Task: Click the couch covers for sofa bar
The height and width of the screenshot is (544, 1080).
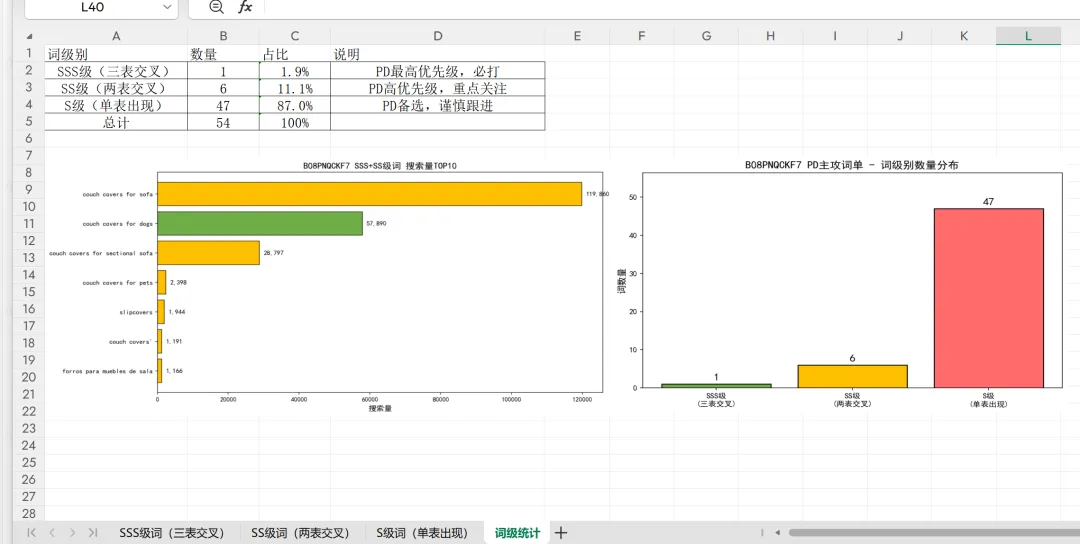Action: pyautogui.click(x=370, y=194)
